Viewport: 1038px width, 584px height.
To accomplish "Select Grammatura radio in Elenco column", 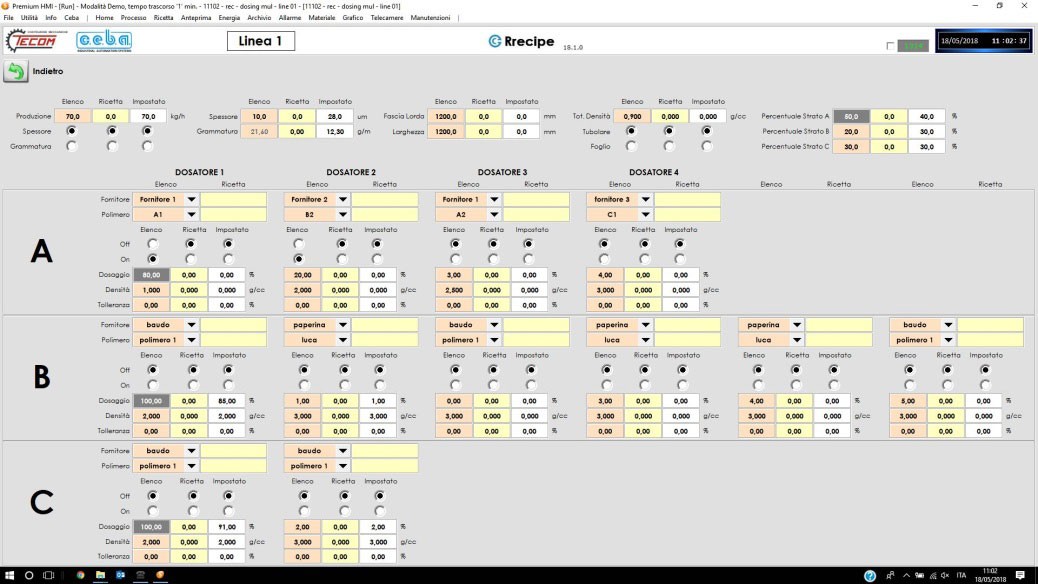I will click(x=71, y=146).
